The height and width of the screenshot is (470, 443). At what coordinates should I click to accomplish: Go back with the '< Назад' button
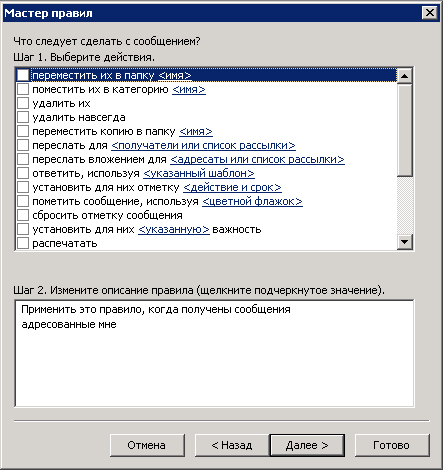pyautogui.click(x=232, y=445)
